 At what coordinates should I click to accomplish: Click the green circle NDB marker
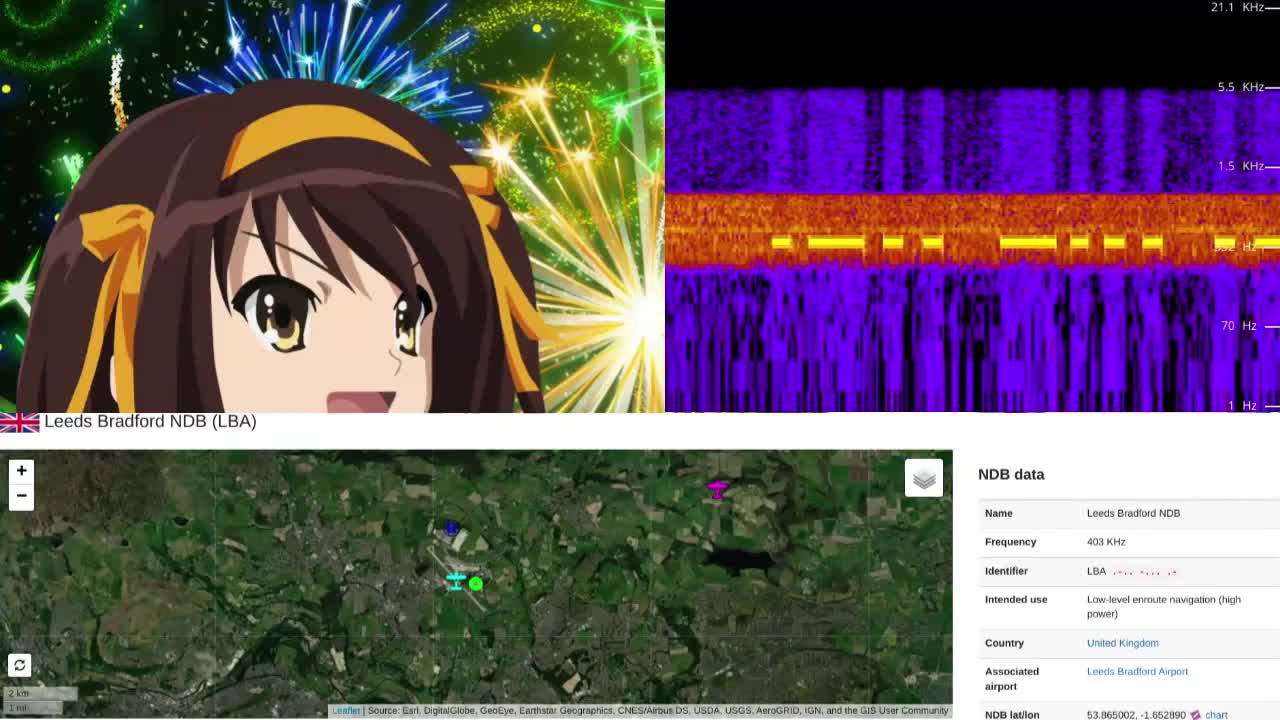tap(476, 584)
